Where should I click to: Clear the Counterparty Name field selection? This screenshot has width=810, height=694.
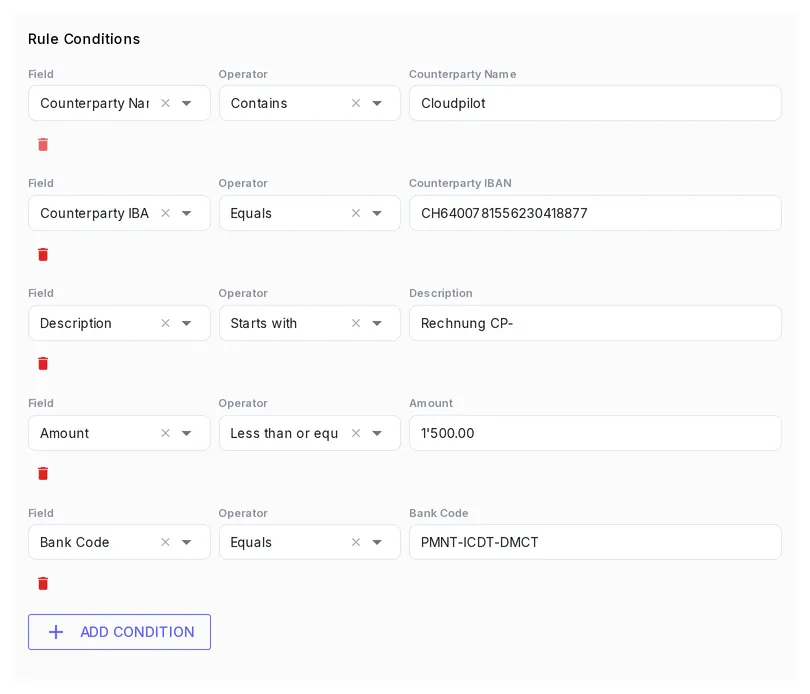click(165, 103)
